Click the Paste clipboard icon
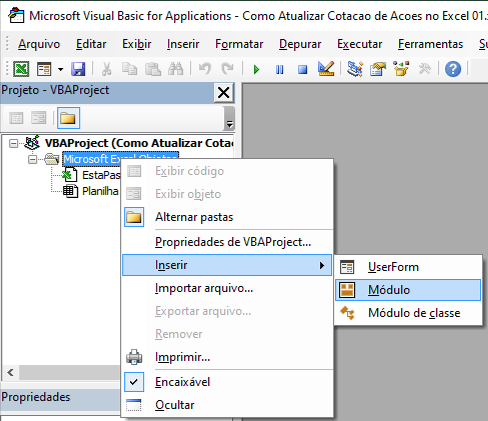 pyautogui.click(x=153, y=69)
